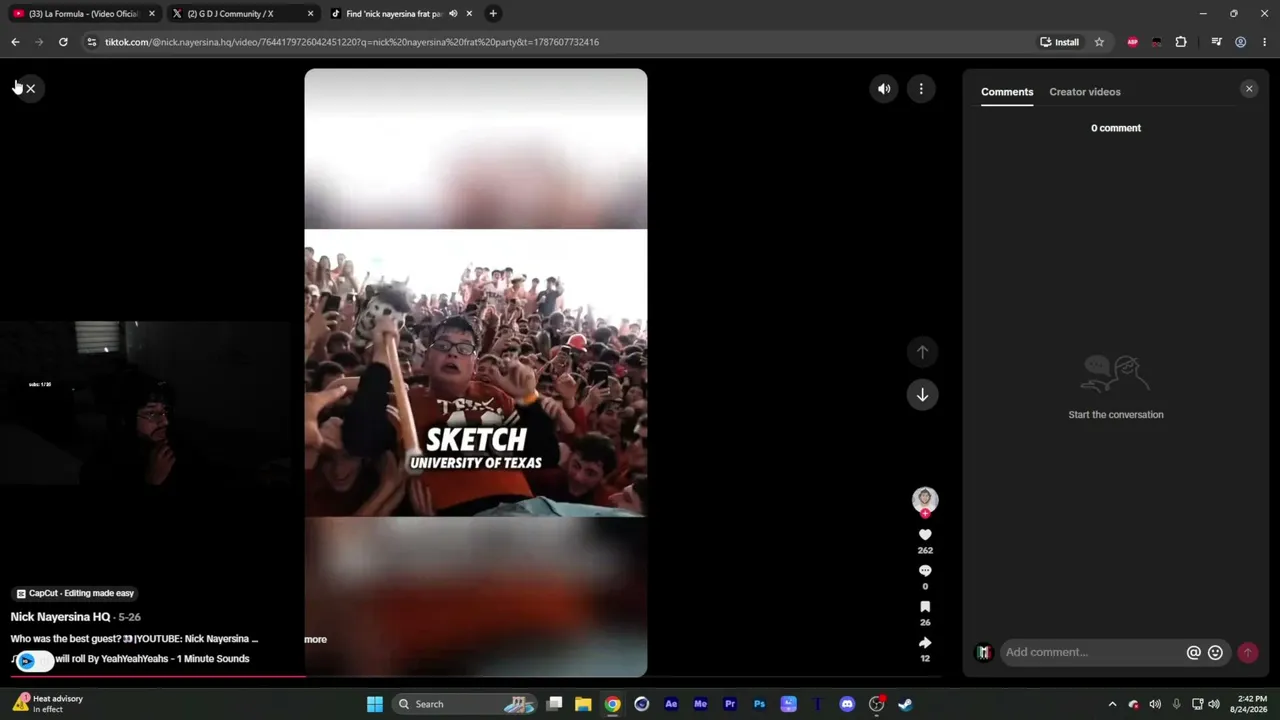This screenshot has height=720, width=1280.
Task: Install the TikTok web app
Action: 1060,42
